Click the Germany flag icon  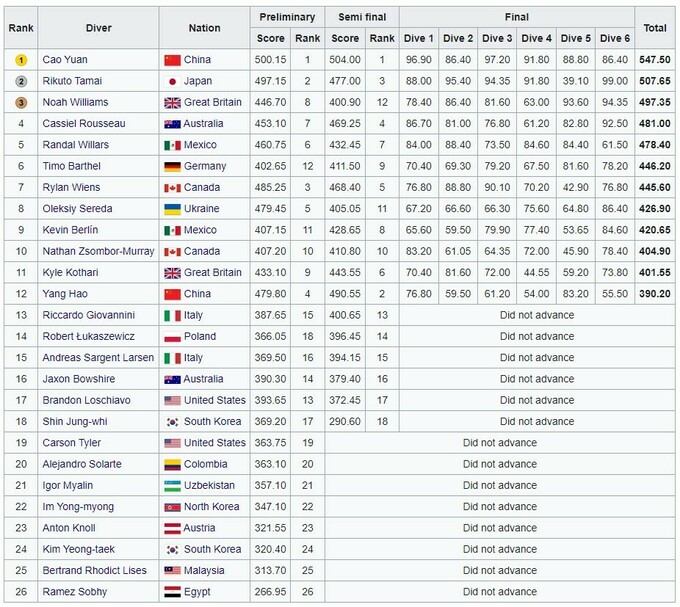(172, 166)
